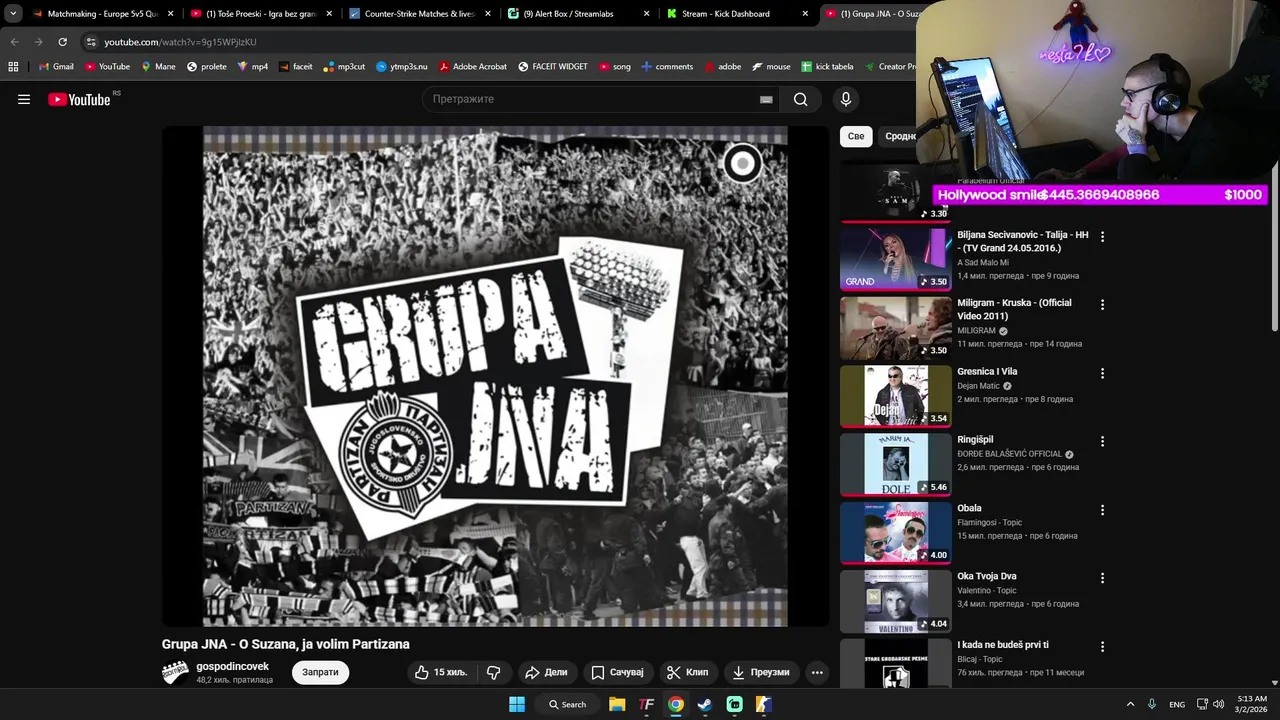Like the video with thumbs up
The image size is (1280, 720).
click(441, 672)
